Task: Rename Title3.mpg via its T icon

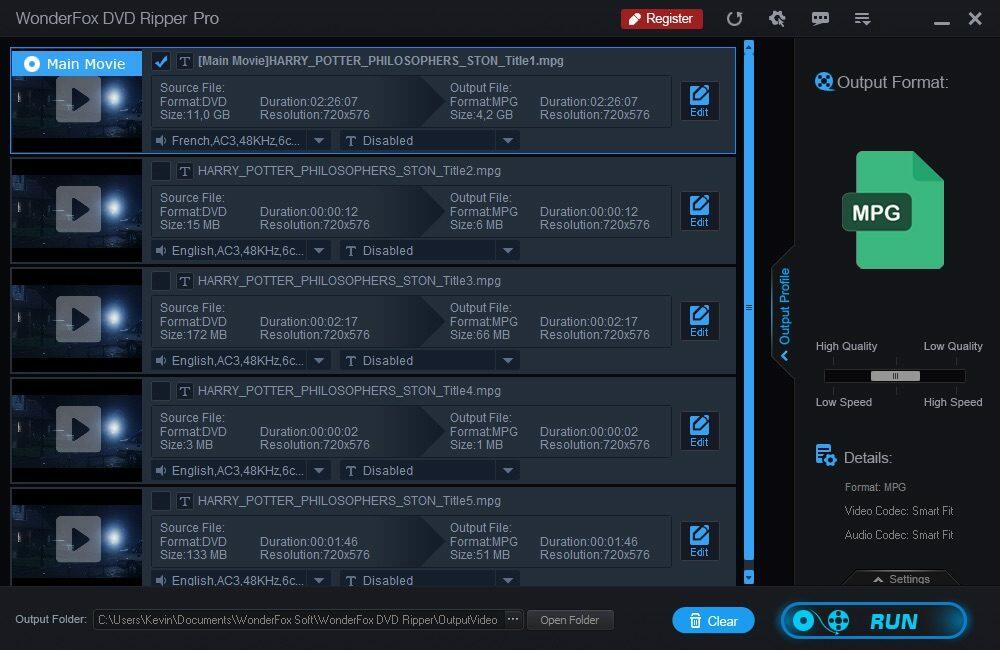Action: [184, 281]
